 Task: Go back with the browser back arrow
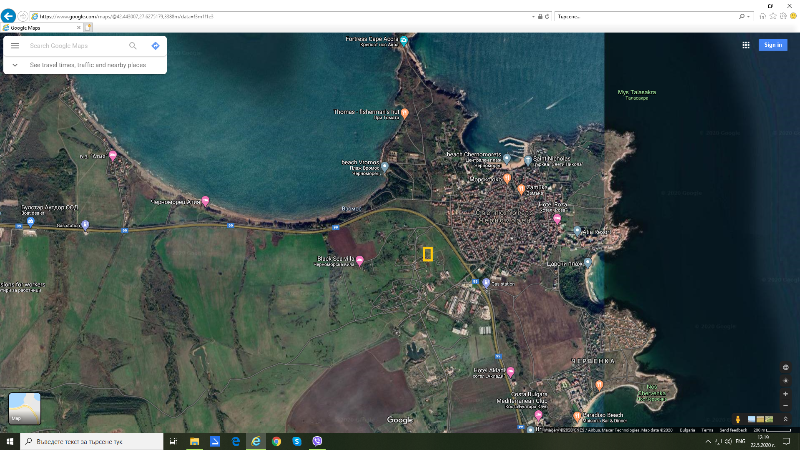click(9, 17)
